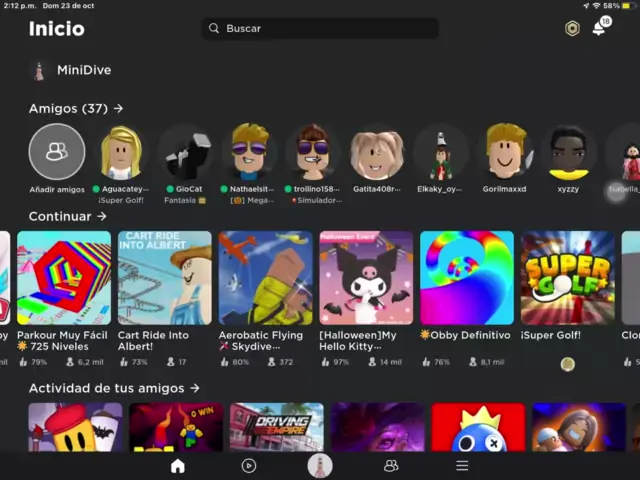This screenshot has height=480, width=640.
Task: Open the Discover play icon in bottom bar
Action: coord(249,465)
